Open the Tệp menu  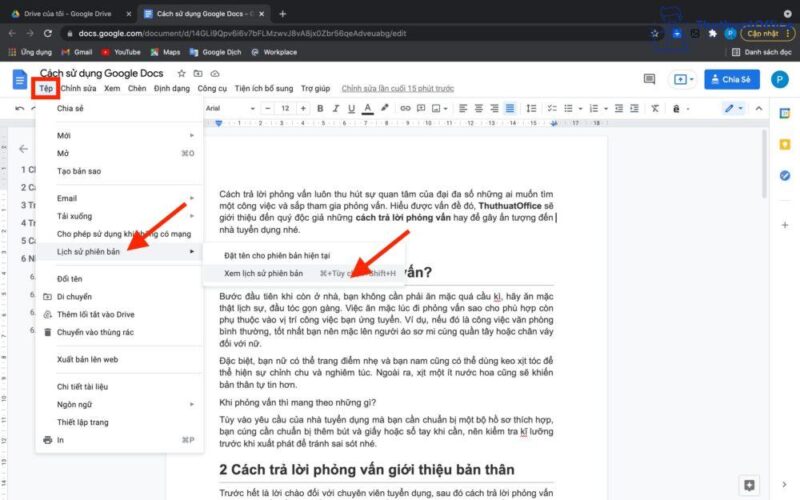tap(46, 88)
